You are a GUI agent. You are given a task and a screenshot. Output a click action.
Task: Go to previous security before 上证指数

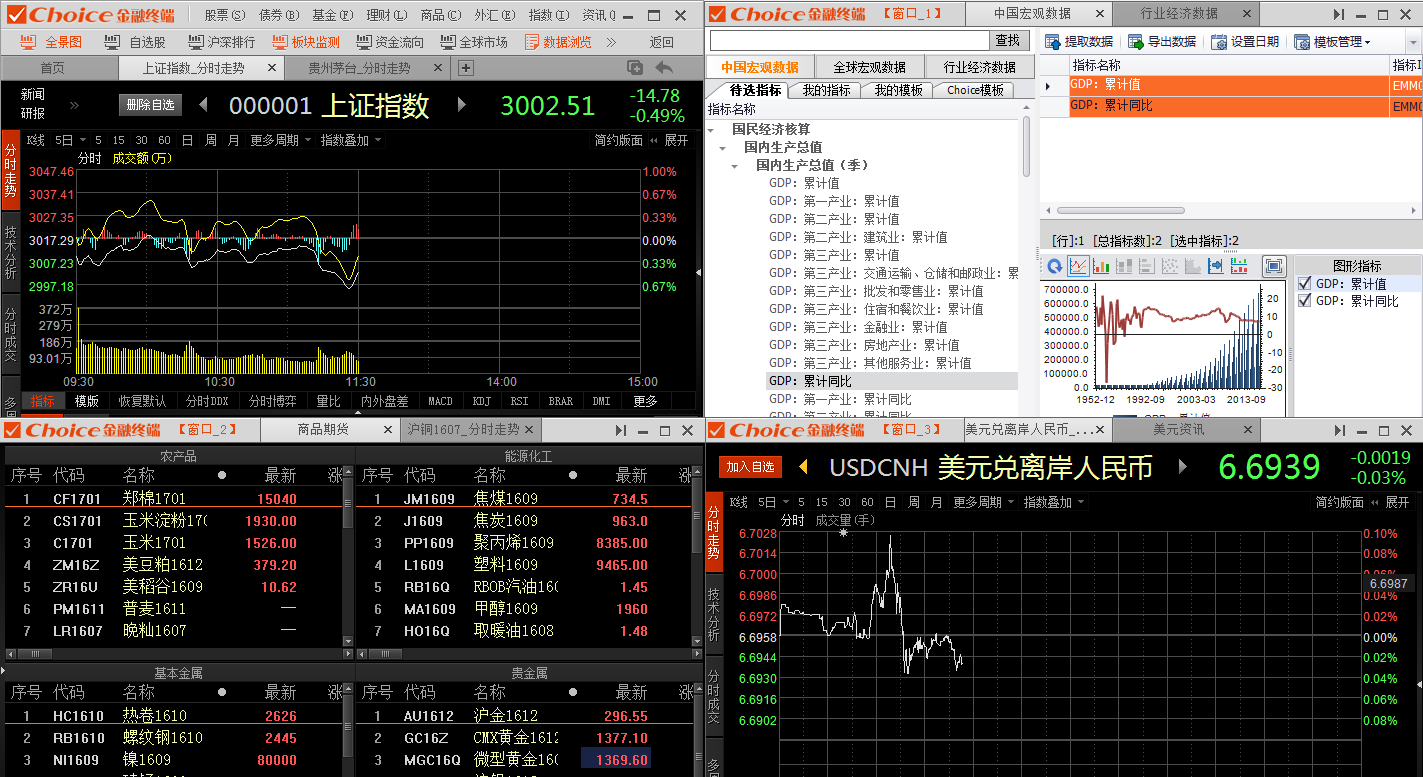[x=204, y=105]
